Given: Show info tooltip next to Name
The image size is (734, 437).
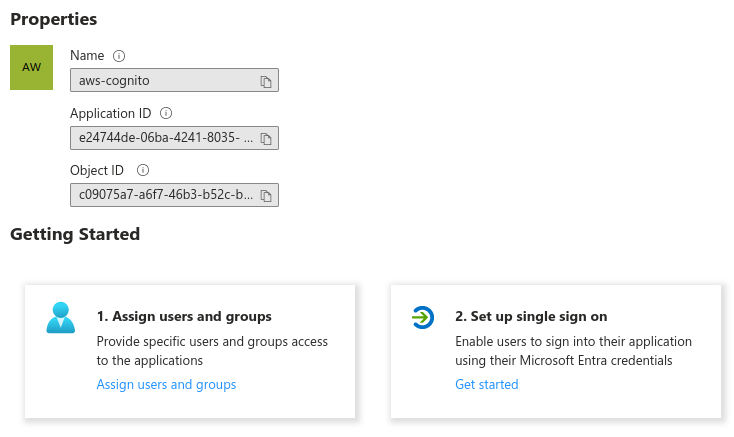Looking at the screenshot, I should (x=119, y=56).
